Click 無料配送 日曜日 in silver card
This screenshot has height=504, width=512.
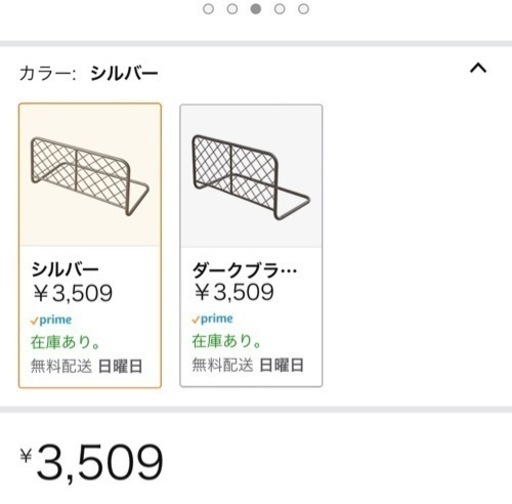(87, 366)
